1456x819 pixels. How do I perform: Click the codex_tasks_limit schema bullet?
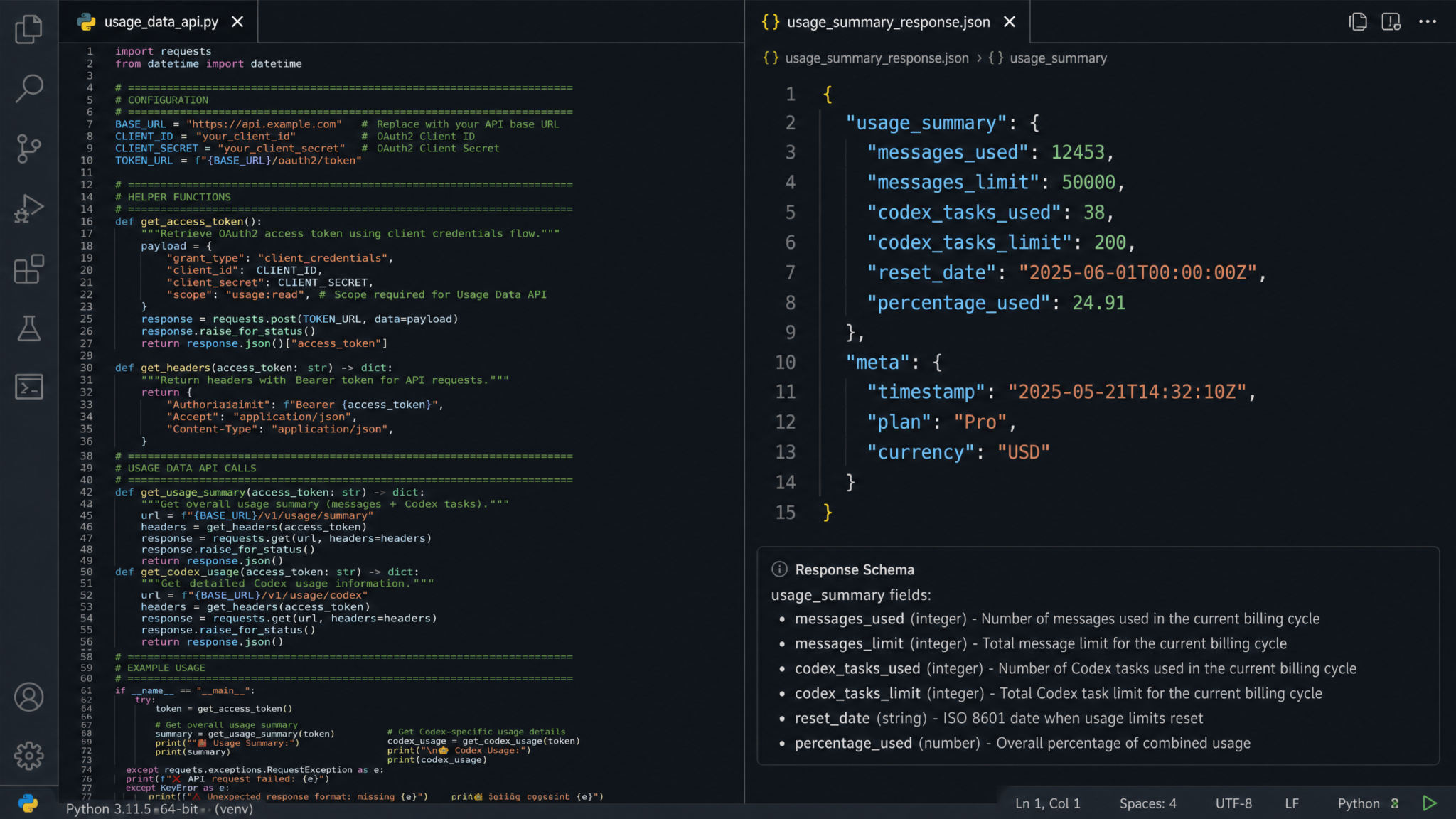point(1059,694)
